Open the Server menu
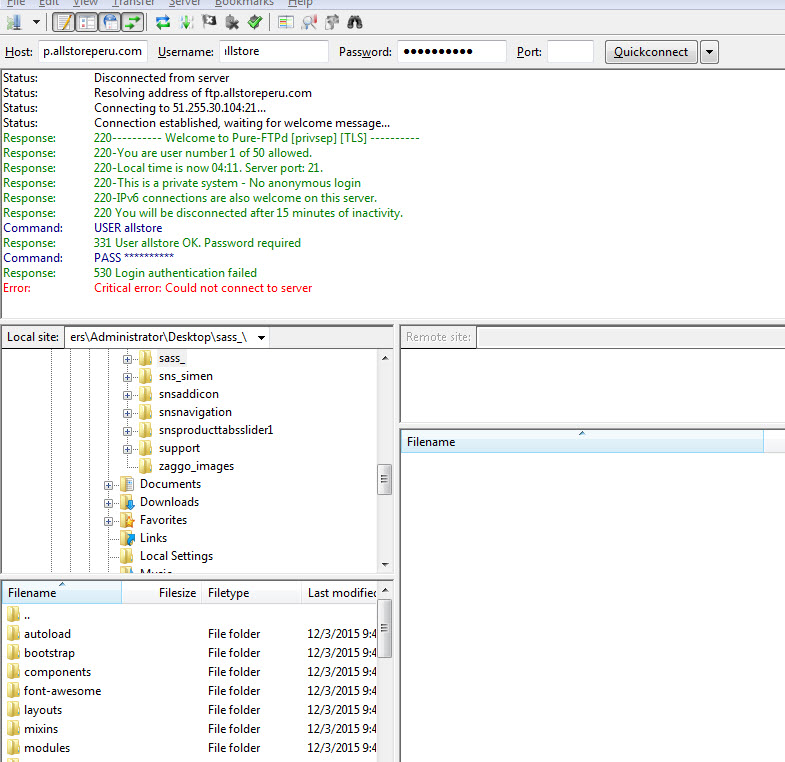This screenshot has height=762, width=785. (x=185, y=4)
